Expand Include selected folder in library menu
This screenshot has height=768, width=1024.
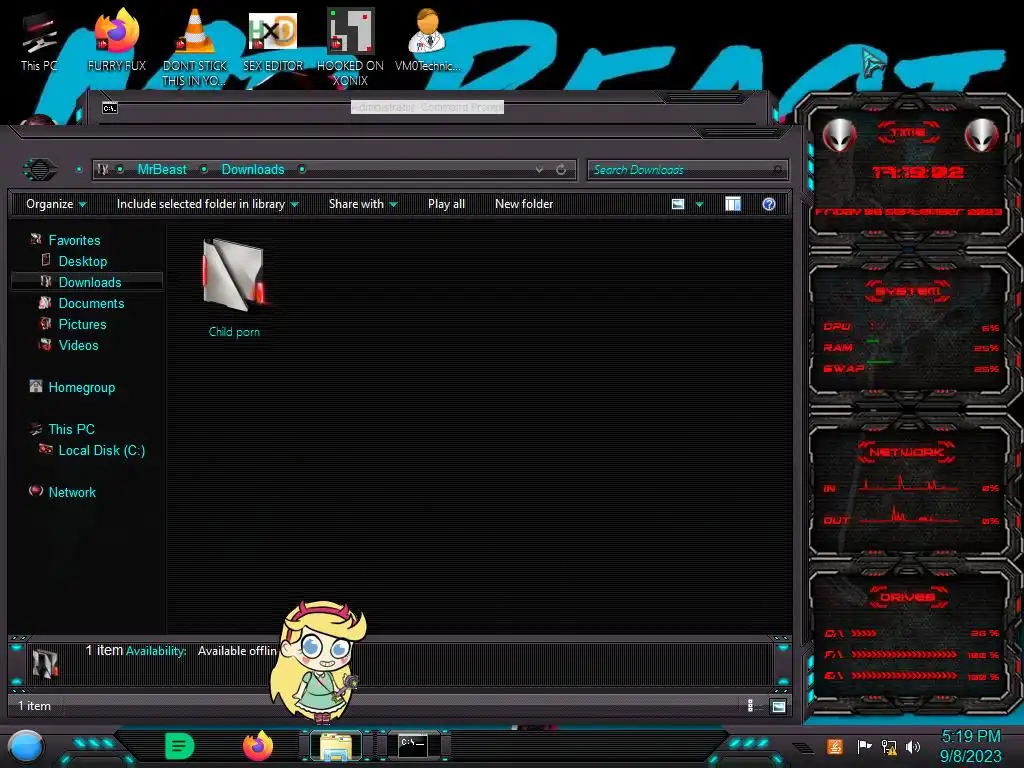(x=208, y=204)
